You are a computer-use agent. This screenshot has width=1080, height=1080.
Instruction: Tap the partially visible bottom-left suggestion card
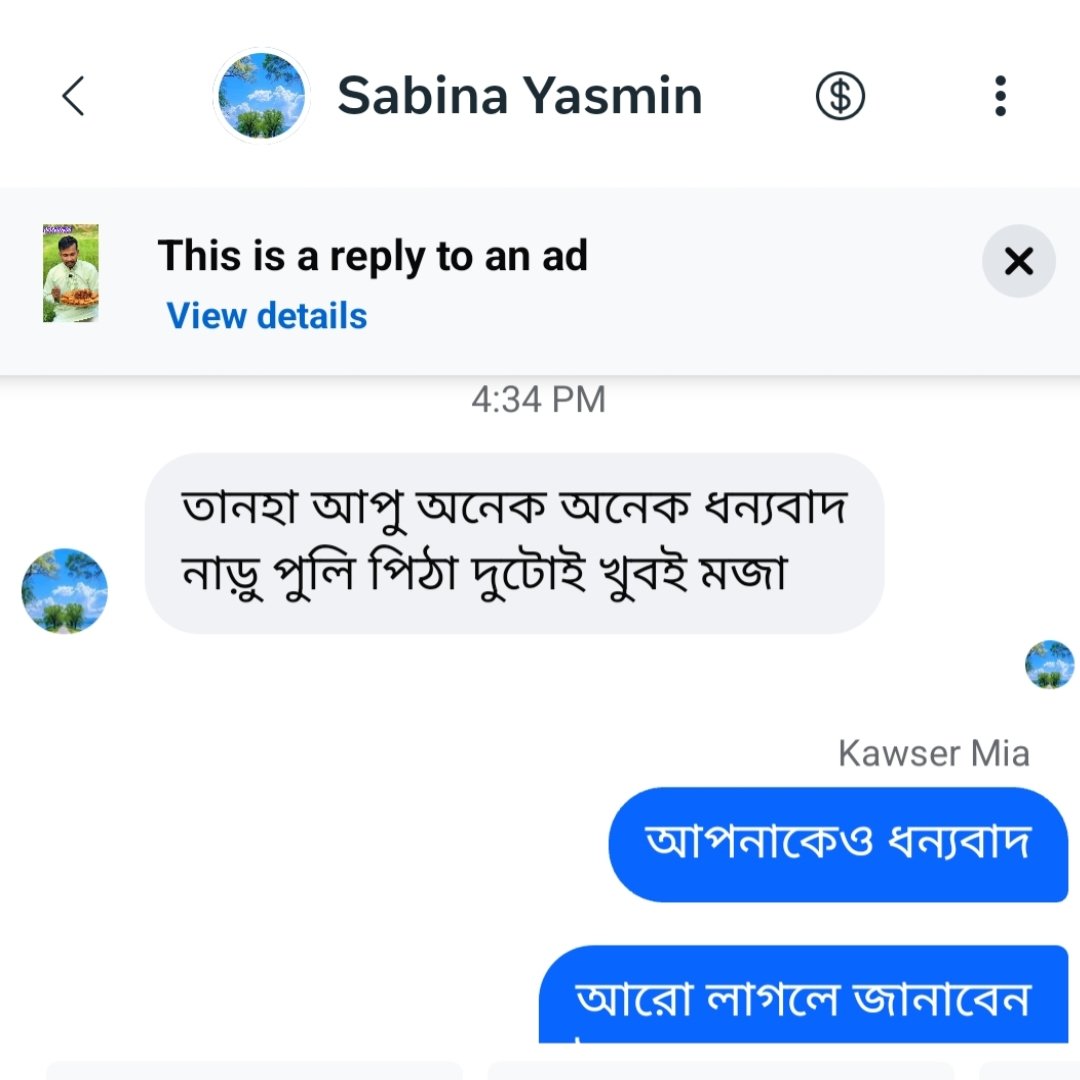tap(255, 1071)
